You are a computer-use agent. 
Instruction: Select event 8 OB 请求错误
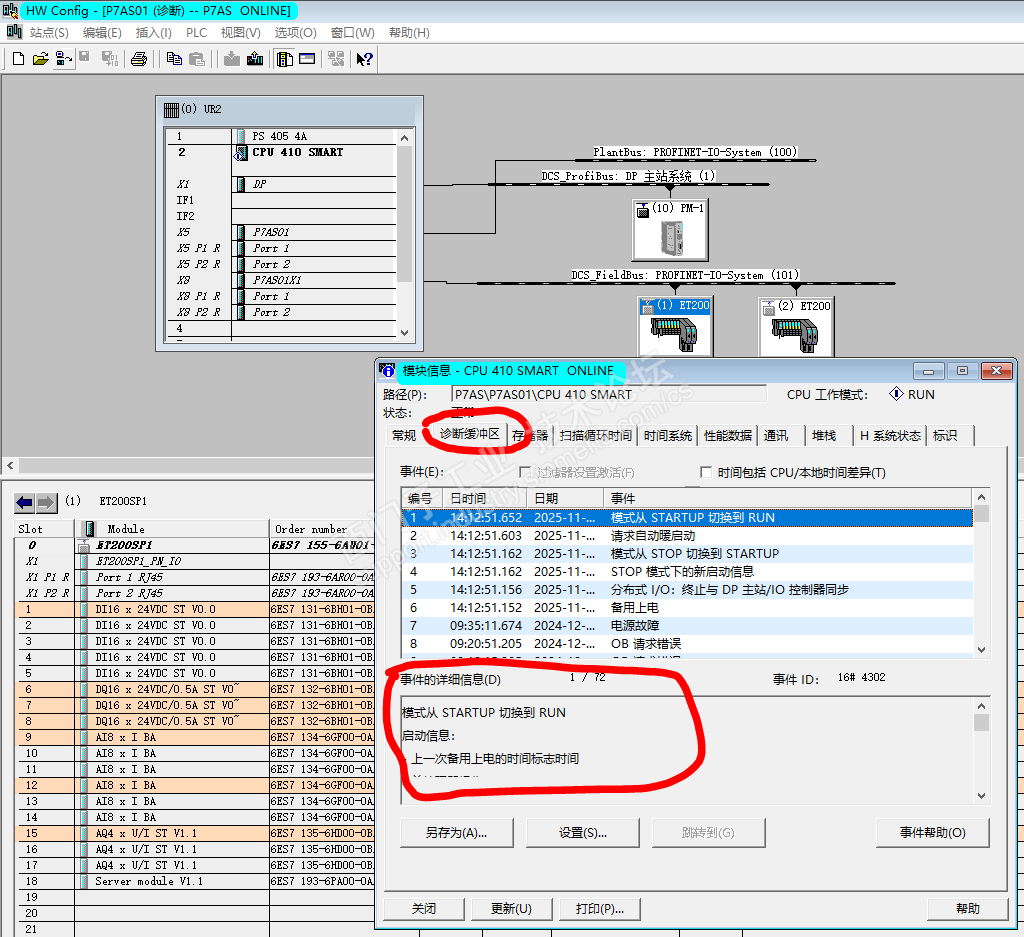pyautogui.click(x=687, y=644)
